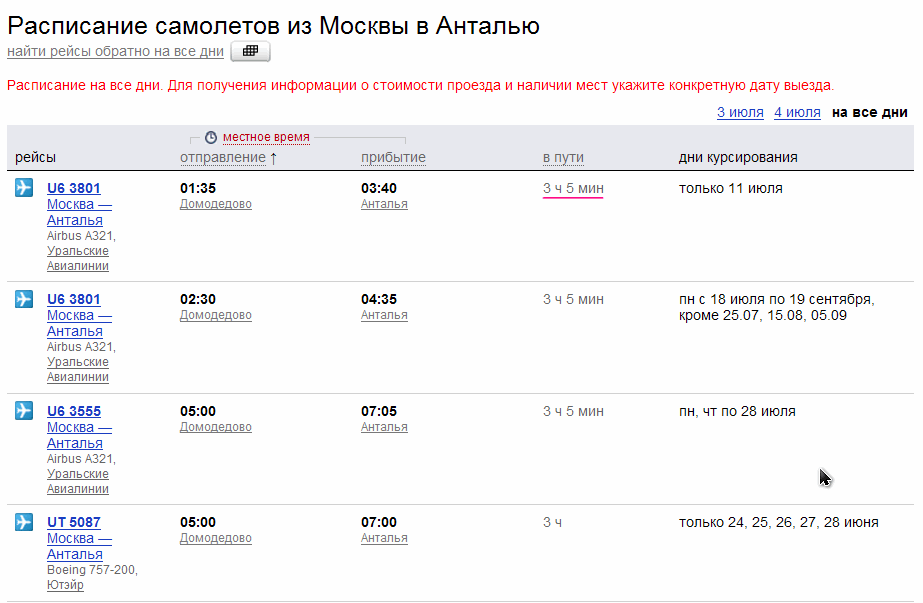Select the на все дни view

[x=870, y=112]
